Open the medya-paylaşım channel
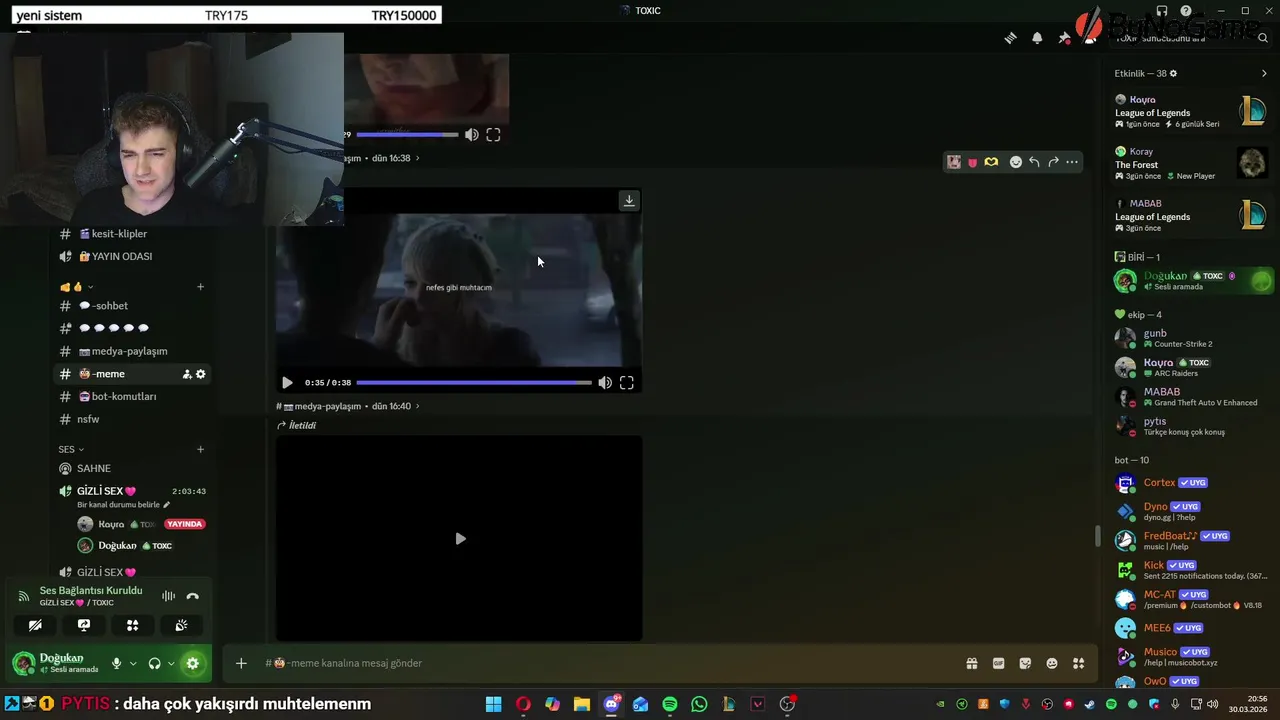 coord(133,351)
